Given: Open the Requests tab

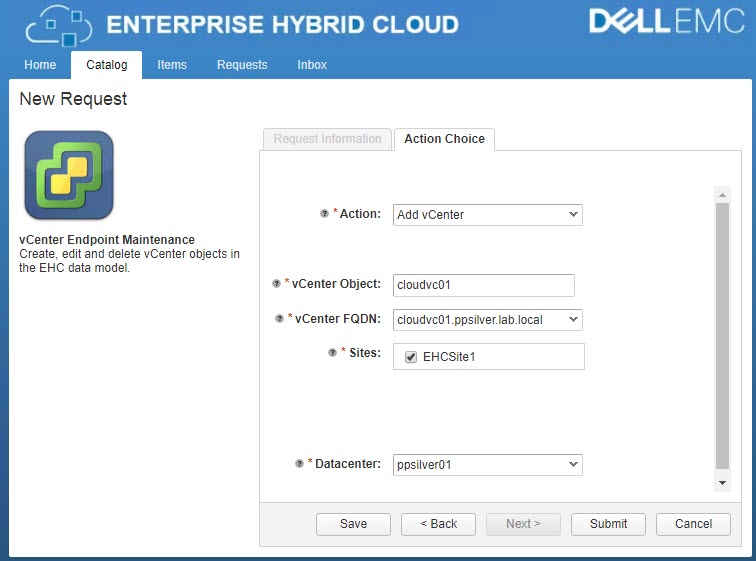Looking at the screenshot, I should point(242,65).
